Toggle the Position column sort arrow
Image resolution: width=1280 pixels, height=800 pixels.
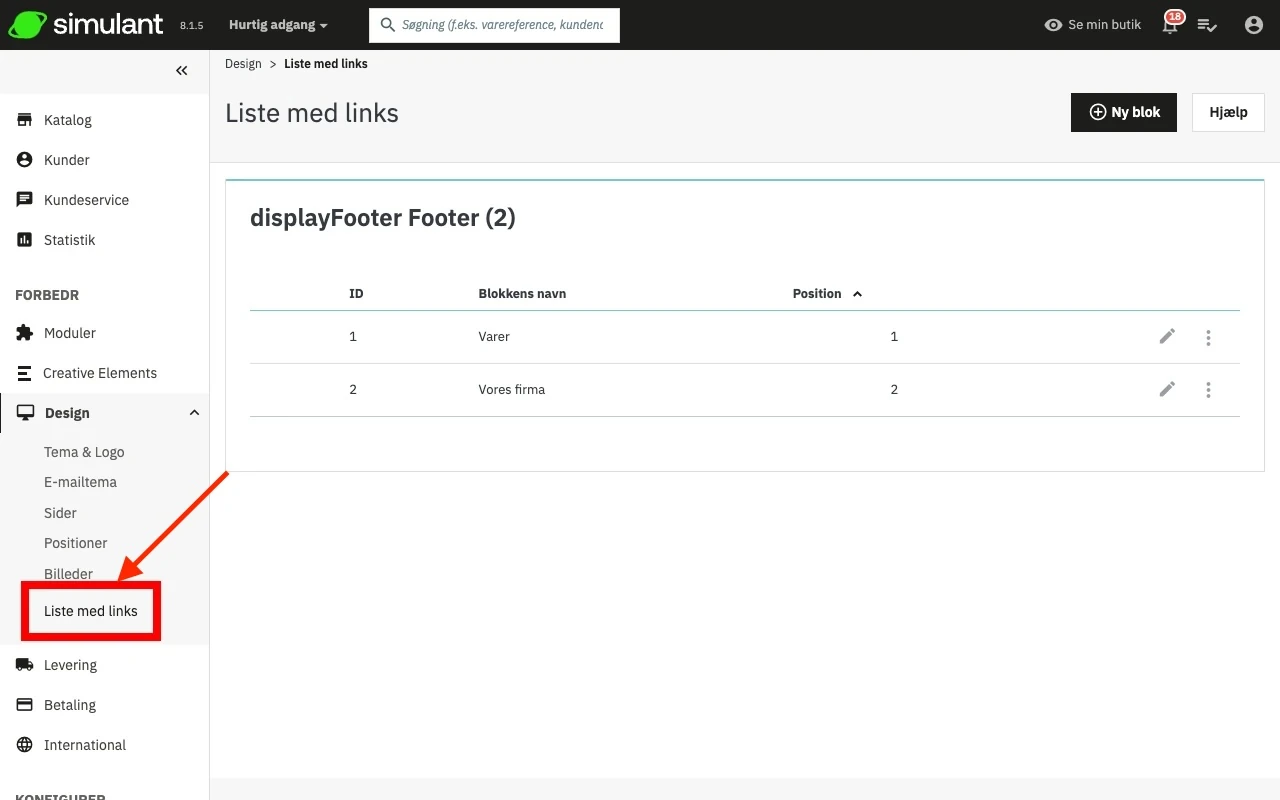pyautogui.click(x=857, y=293)
